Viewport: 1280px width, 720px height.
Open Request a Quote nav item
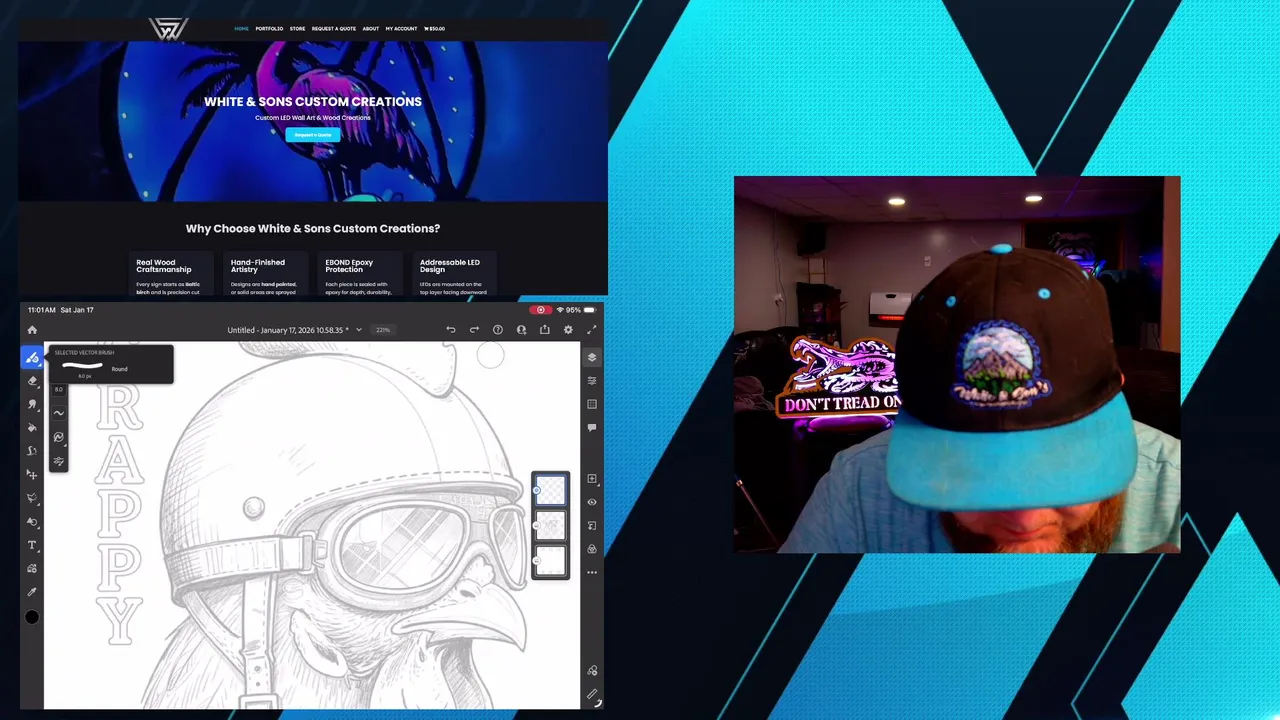334,28
